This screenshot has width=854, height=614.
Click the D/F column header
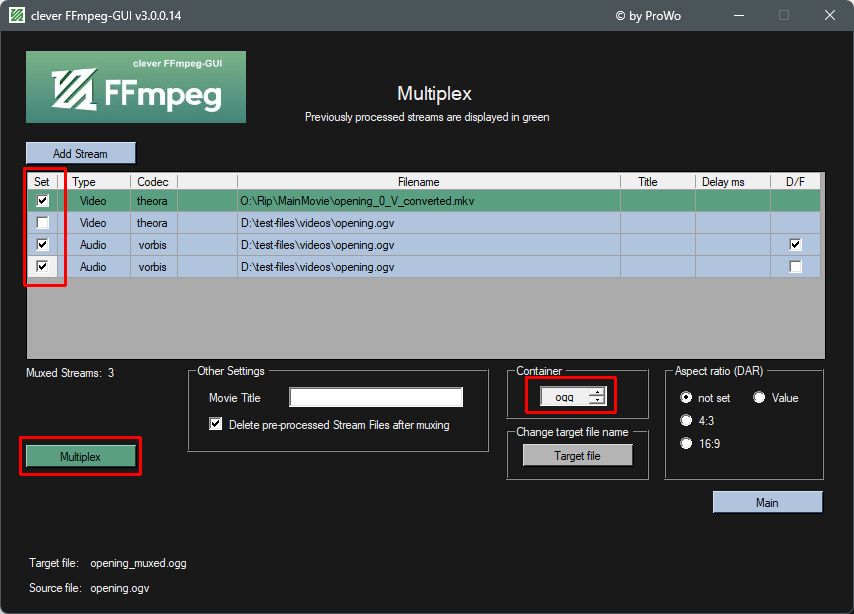(795, 181)
